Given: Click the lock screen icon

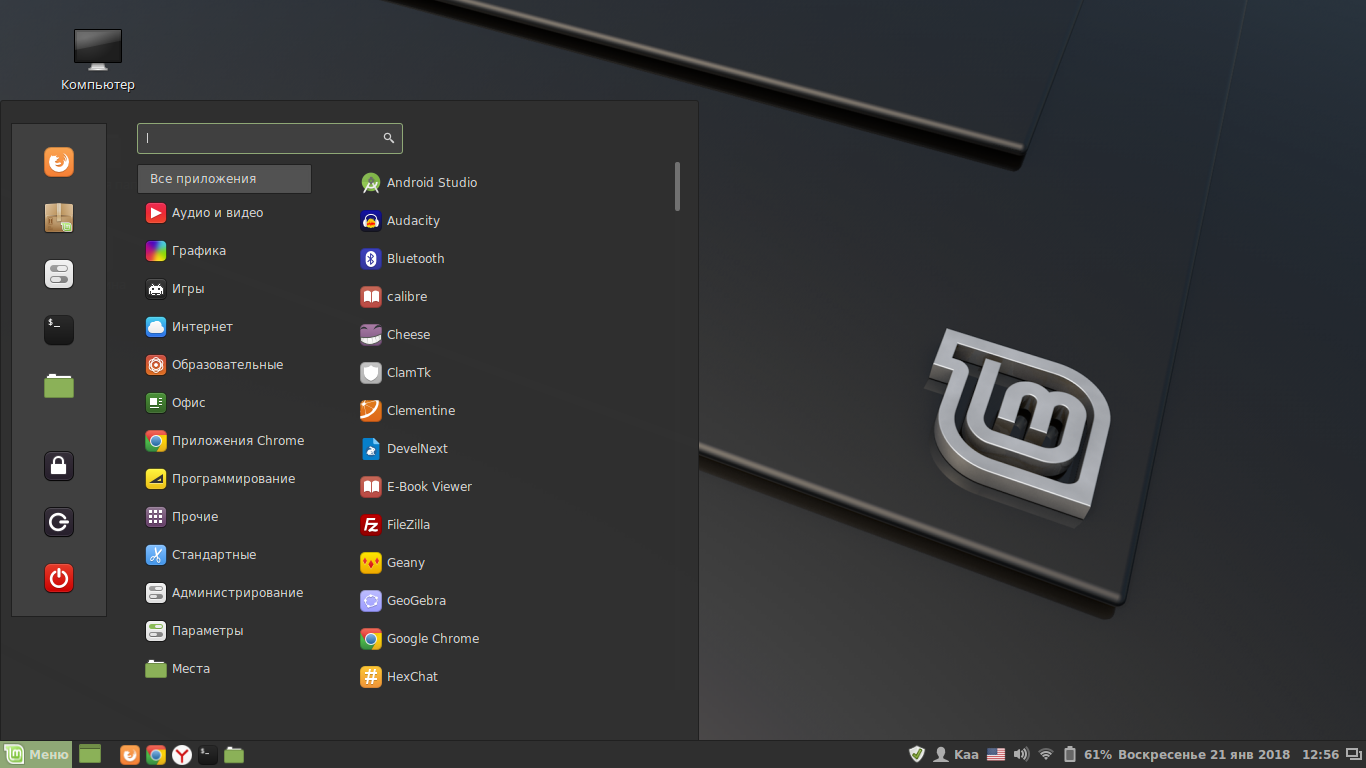Looking at the screenshot, I should point(59,466).
